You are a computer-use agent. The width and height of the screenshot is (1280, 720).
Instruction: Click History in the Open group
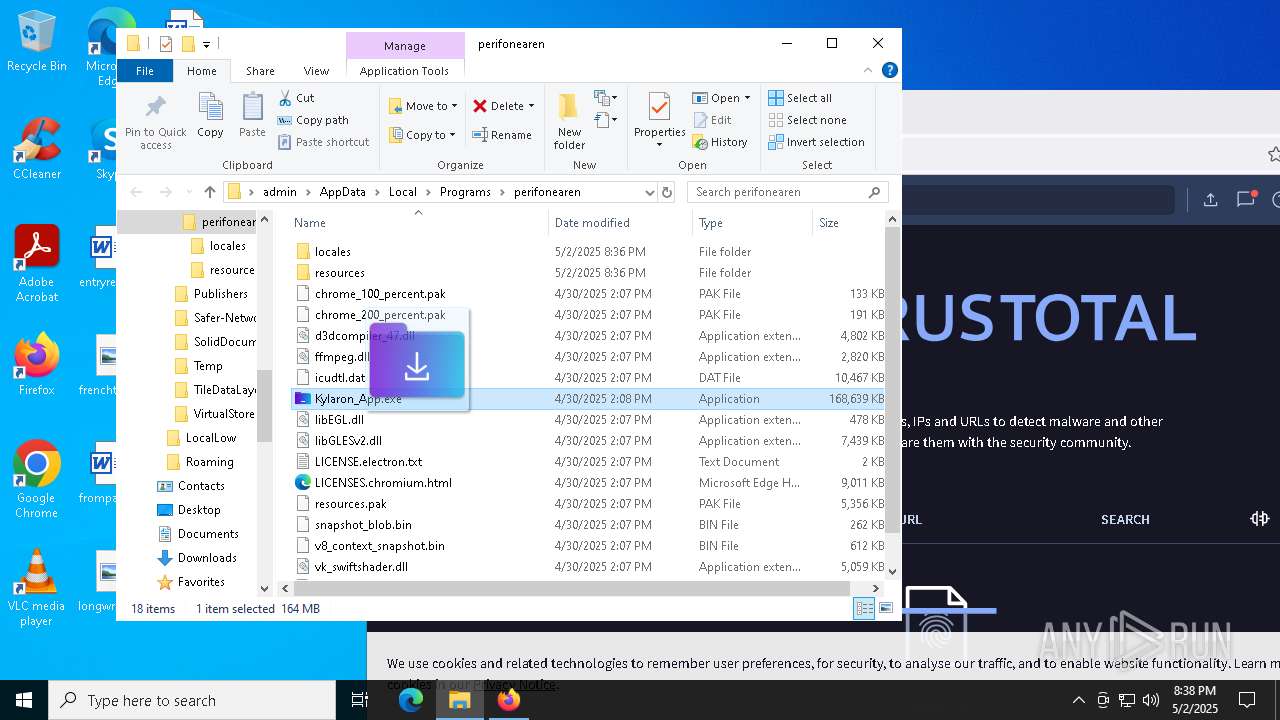pyautogui.click(x=720, y=142)
